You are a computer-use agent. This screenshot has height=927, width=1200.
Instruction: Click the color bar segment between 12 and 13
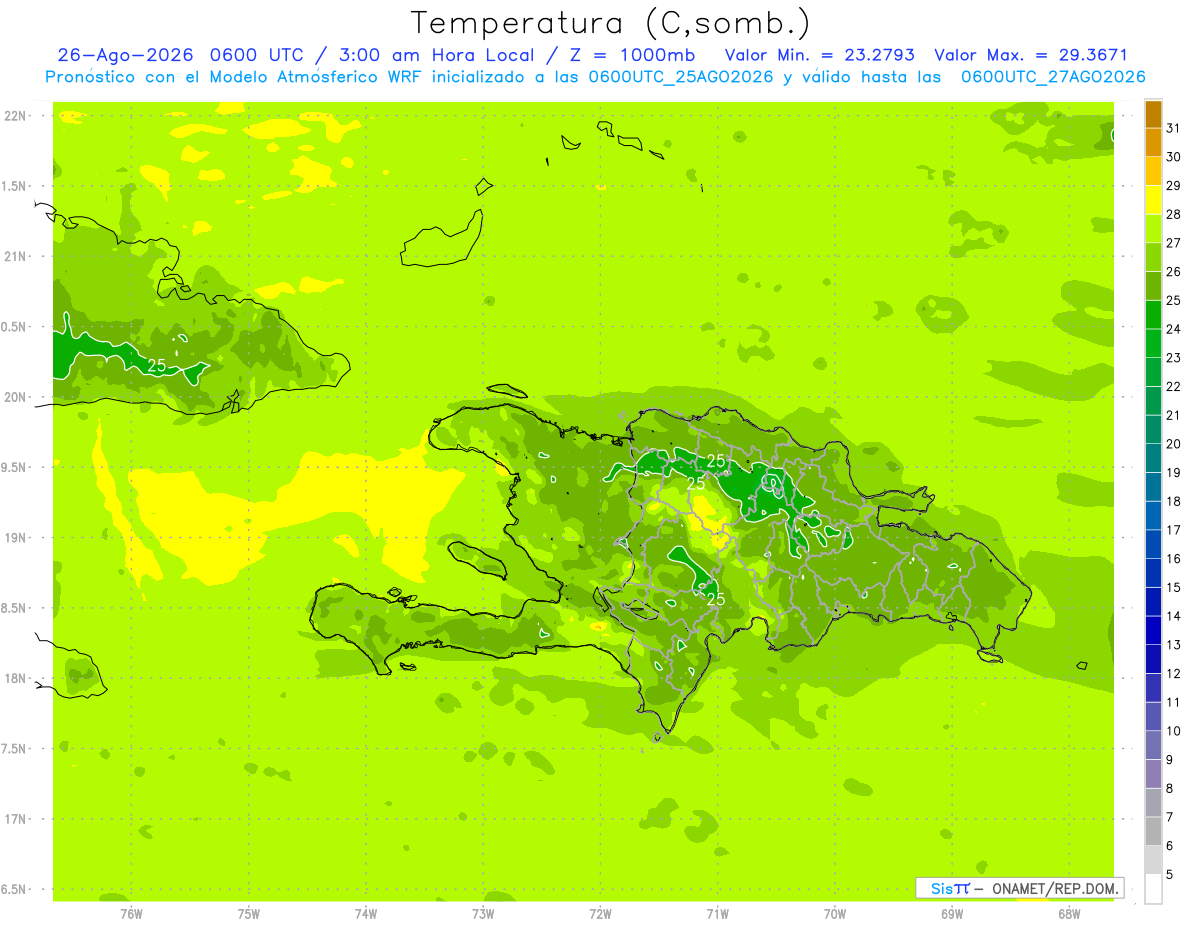pyautogui.click(x=1153, y=659)
